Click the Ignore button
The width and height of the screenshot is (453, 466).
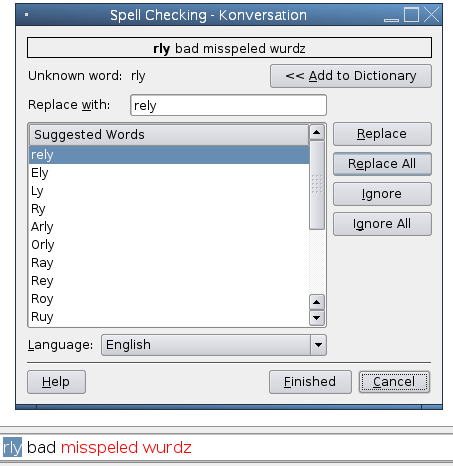(x=382, y=194)
